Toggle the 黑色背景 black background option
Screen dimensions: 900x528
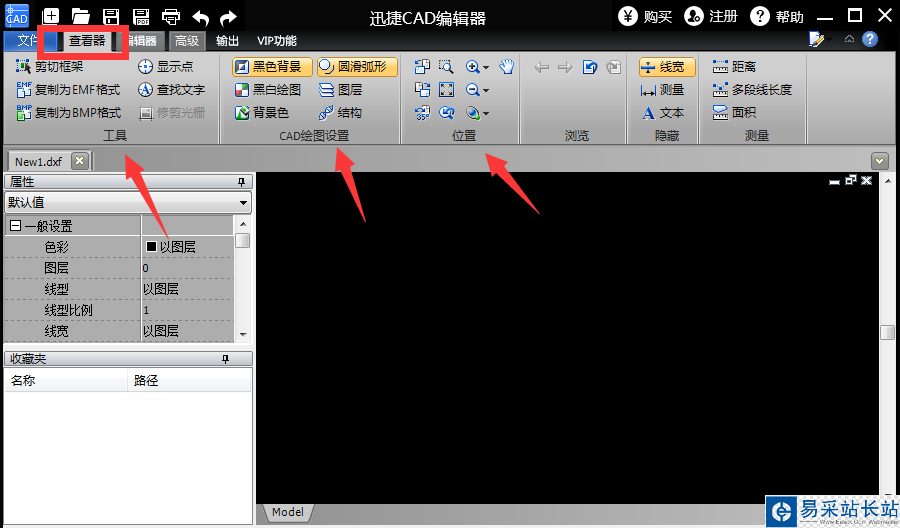[x=272, y=67]
